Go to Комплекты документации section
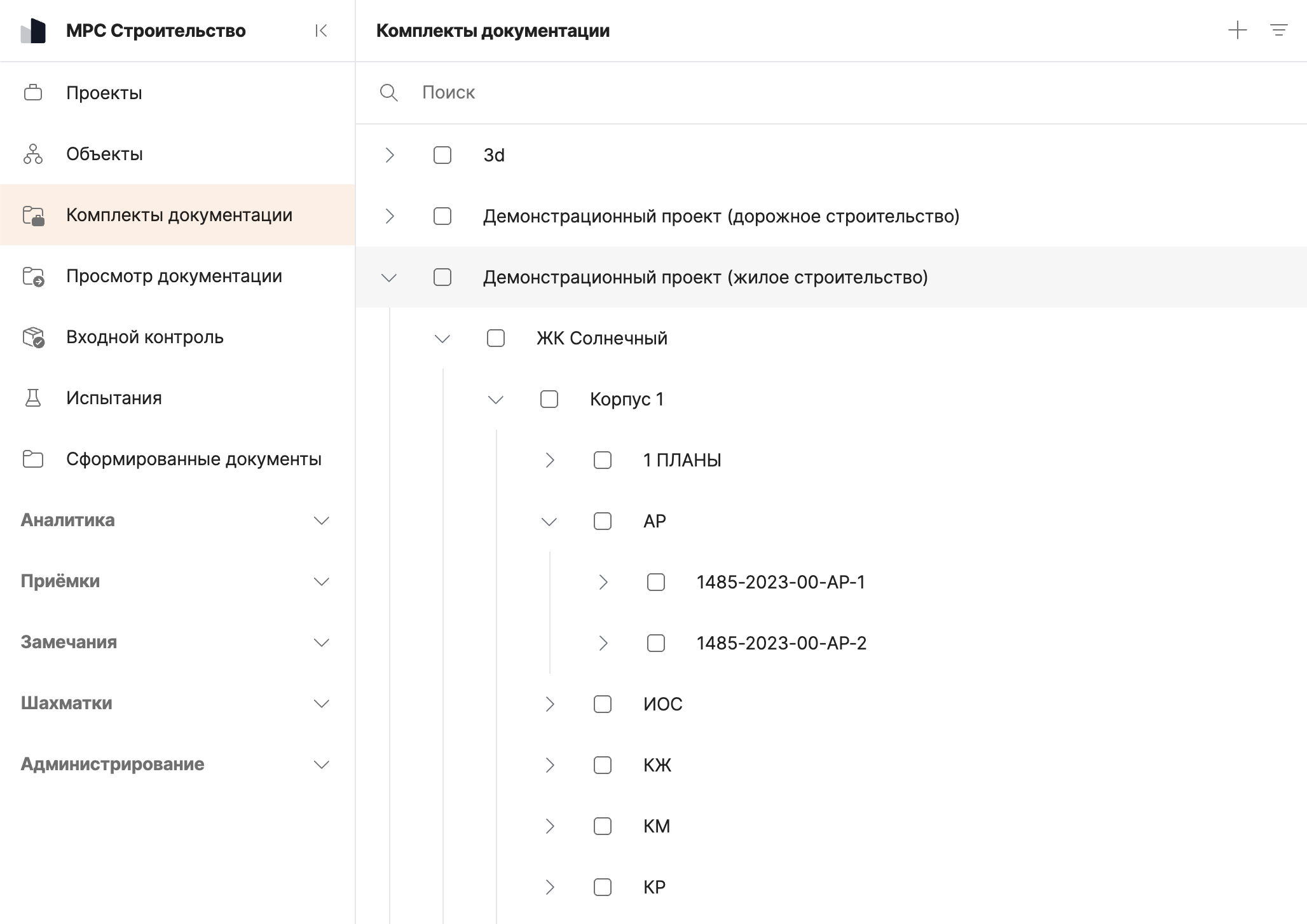 pyautogui.click(x=179, y=215)
